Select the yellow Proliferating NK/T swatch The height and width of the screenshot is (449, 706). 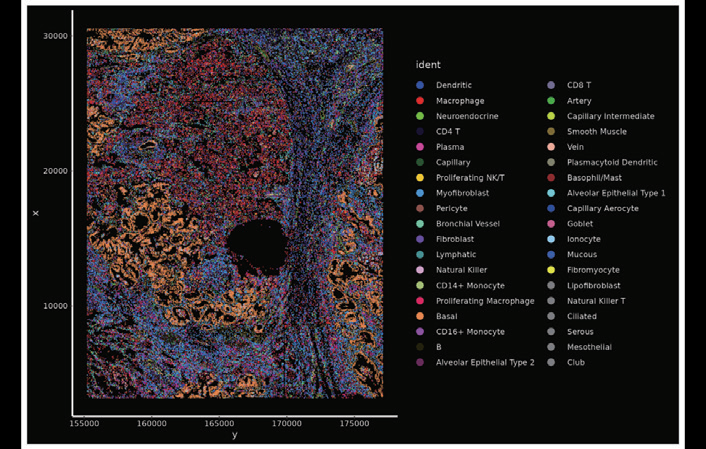pos(421,178)
